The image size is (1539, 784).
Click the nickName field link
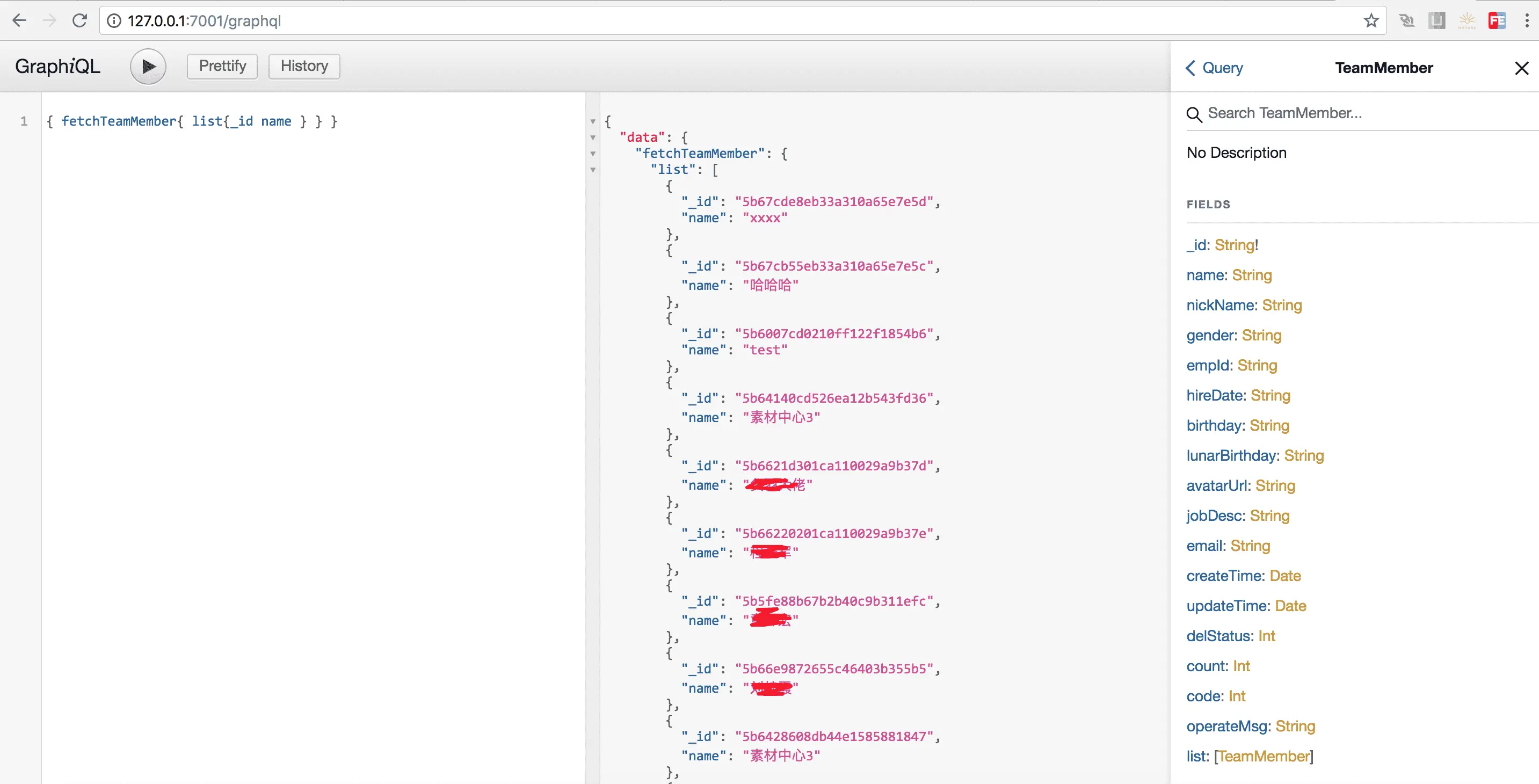coord(1221,306)
